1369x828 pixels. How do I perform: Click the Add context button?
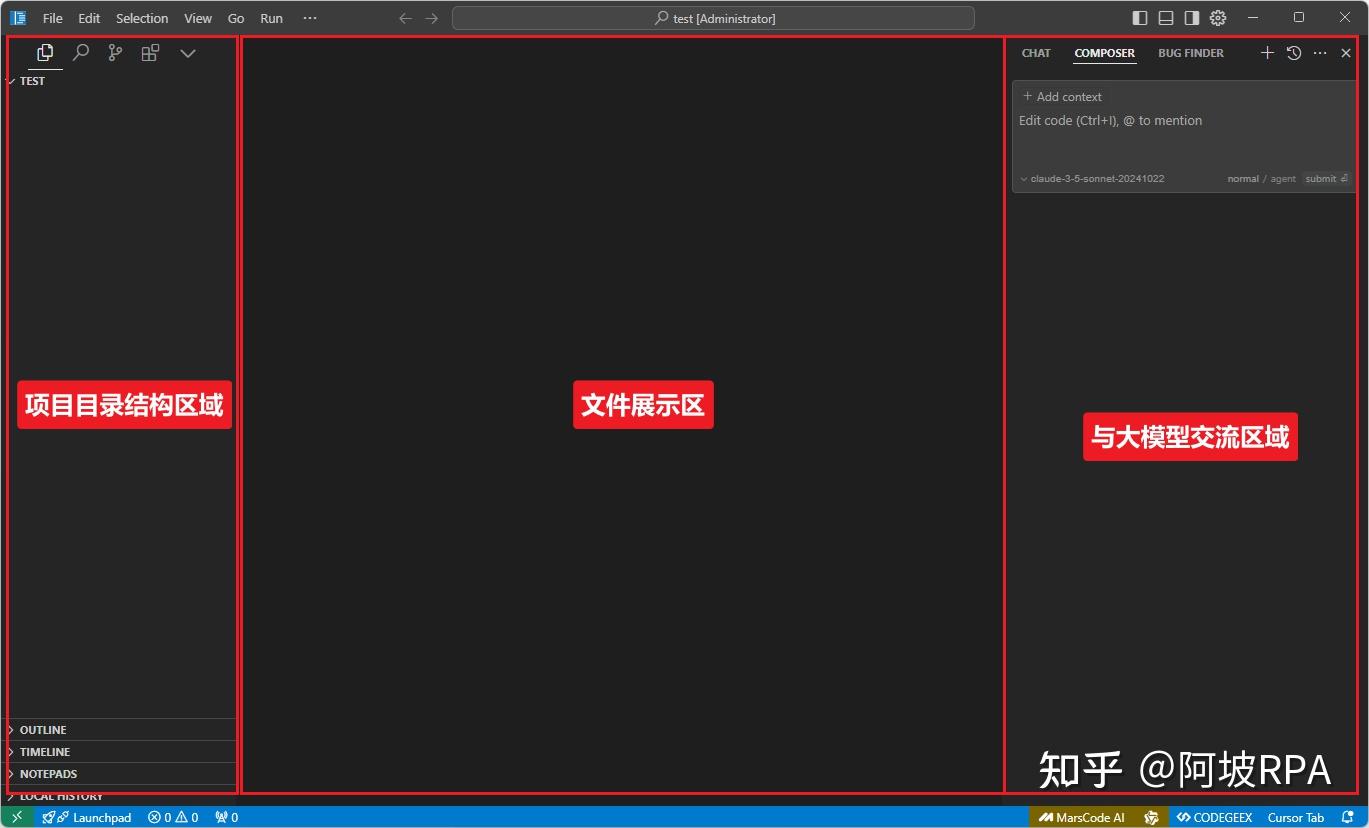coord(1062,96)
